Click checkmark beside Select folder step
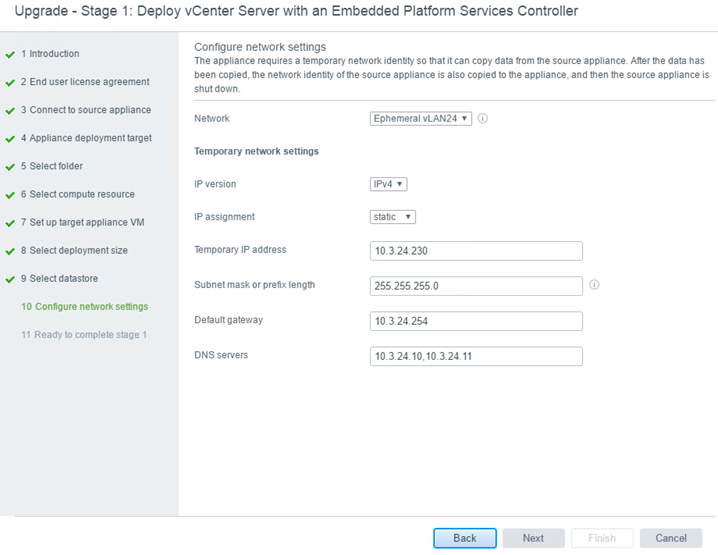This screenshot has height=555, width=718. click(10, 168)
